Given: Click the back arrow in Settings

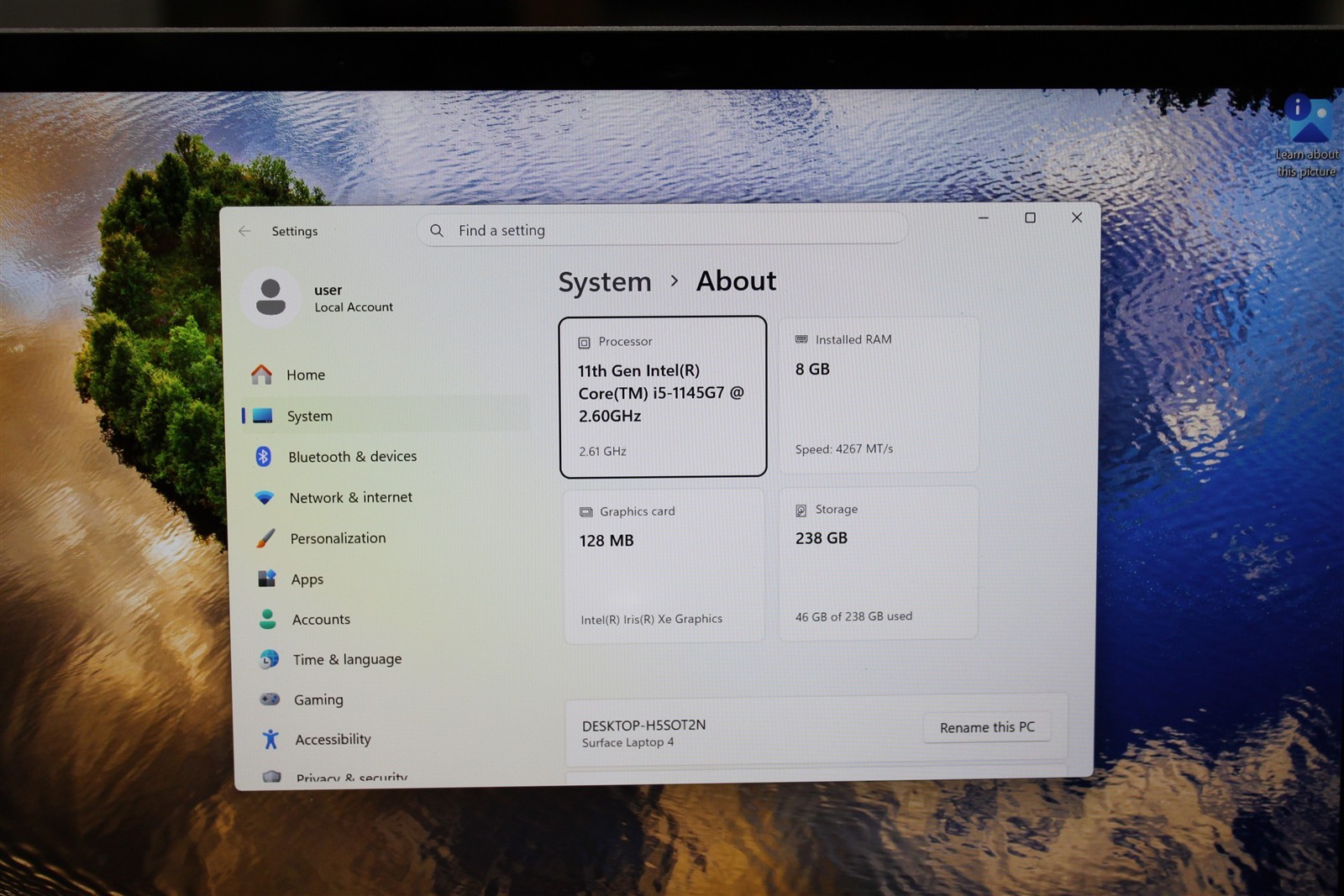Looking at the screenshot, I should [244, 231].
